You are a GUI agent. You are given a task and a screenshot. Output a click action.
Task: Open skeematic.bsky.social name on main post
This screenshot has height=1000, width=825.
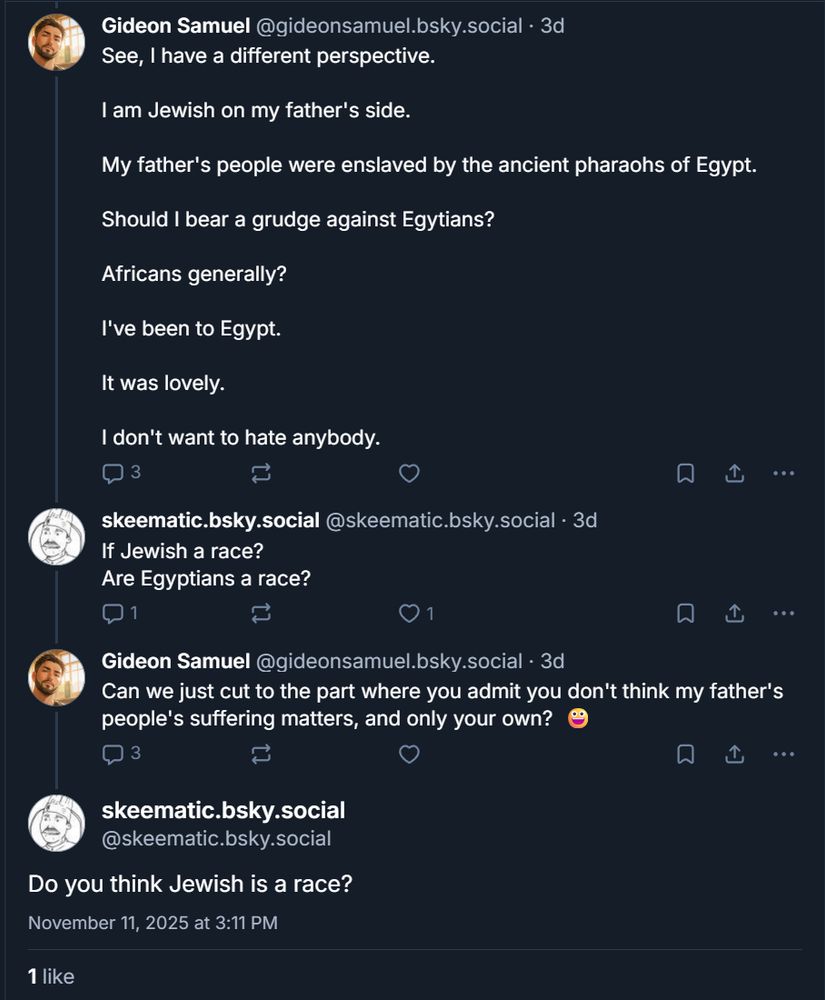click(x=223, y=810)
